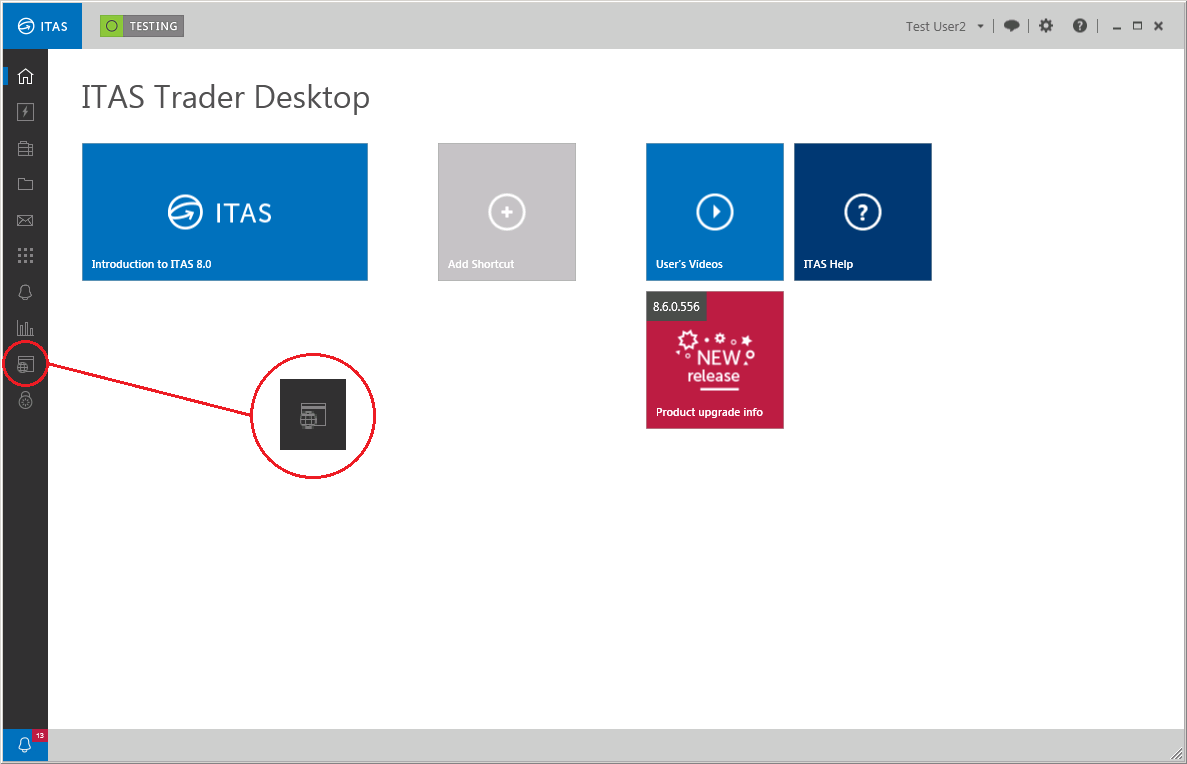Open the bell alerts icon in the sidebar

coord(25,292)
